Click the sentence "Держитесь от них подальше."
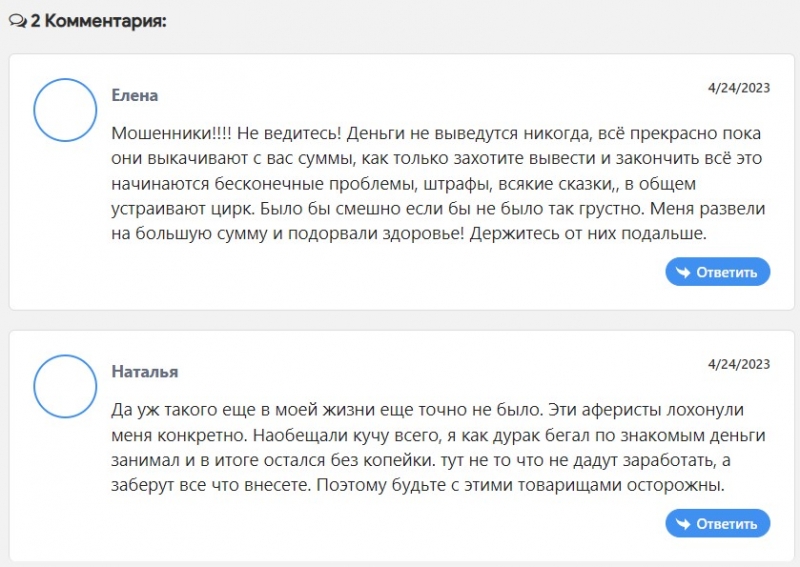 tap(588, 234)
